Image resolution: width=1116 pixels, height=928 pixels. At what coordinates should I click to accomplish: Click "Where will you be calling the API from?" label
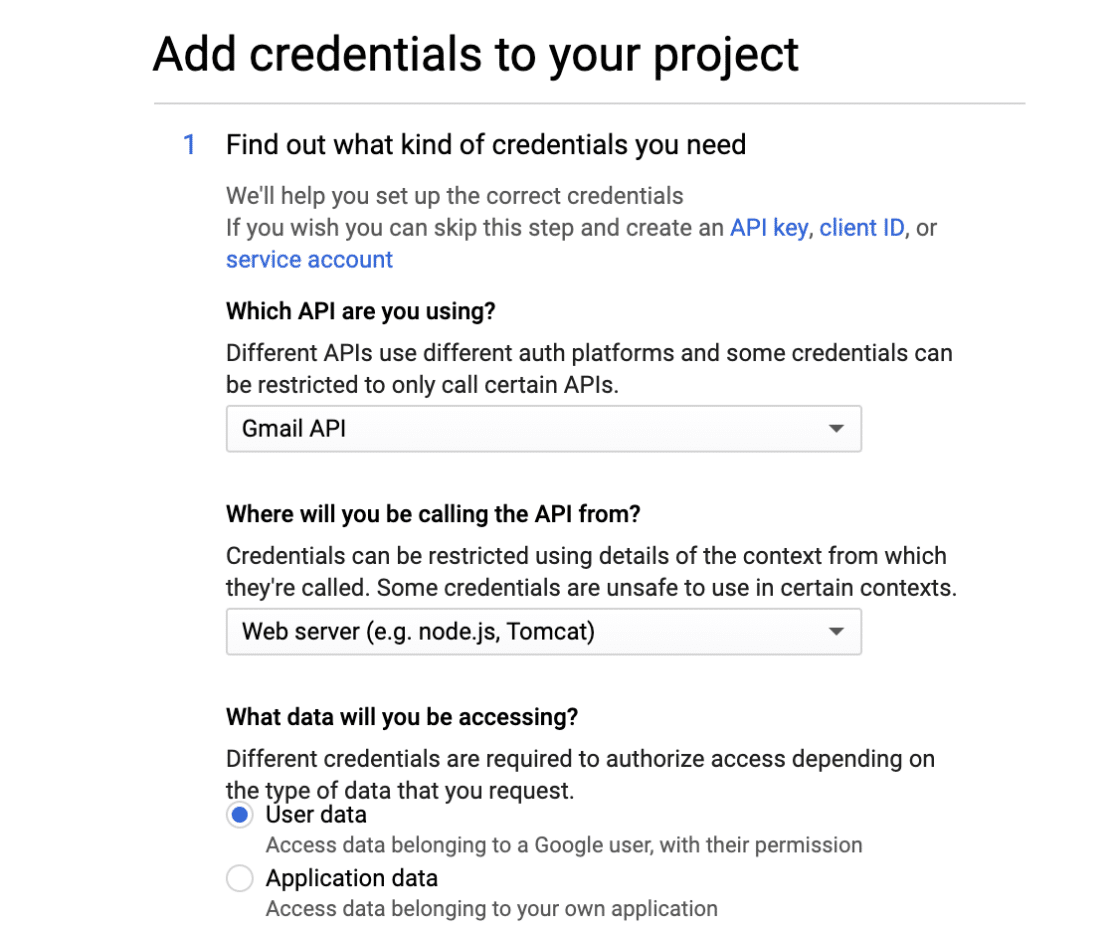(433, 514)
